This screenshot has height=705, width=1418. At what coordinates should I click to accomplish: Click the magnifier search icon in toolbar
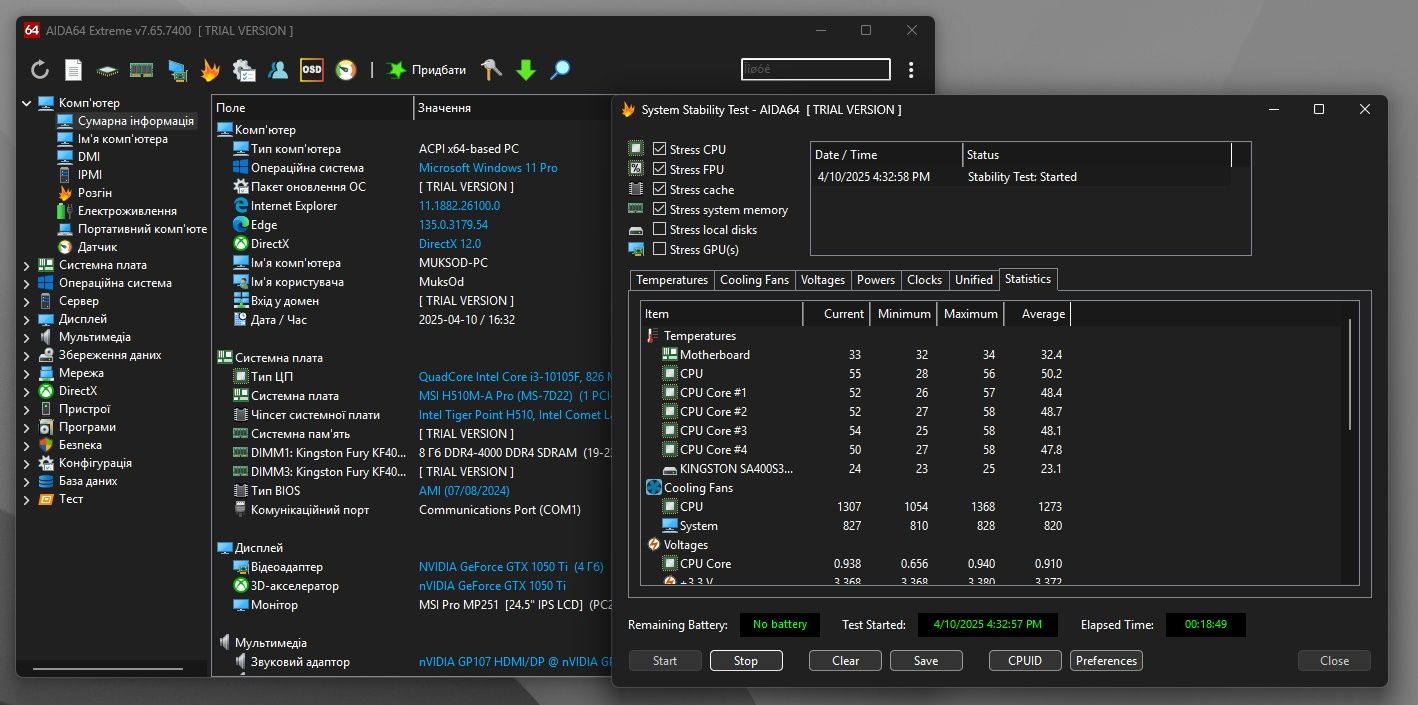pyautogui.click(x=560, y=70)
